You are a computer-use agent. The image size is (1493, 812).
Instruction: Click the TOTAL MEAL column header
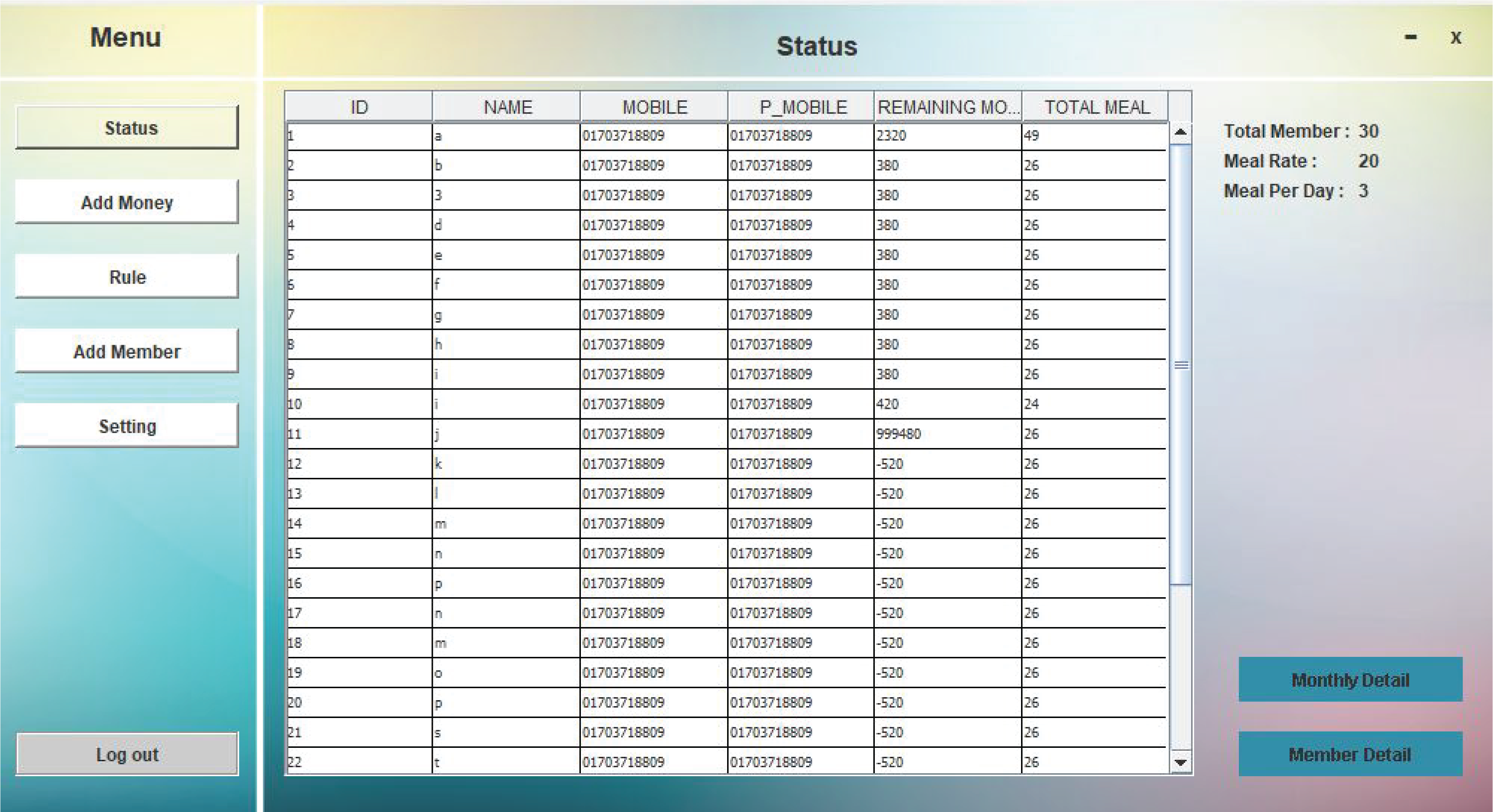coord(1096,107)
